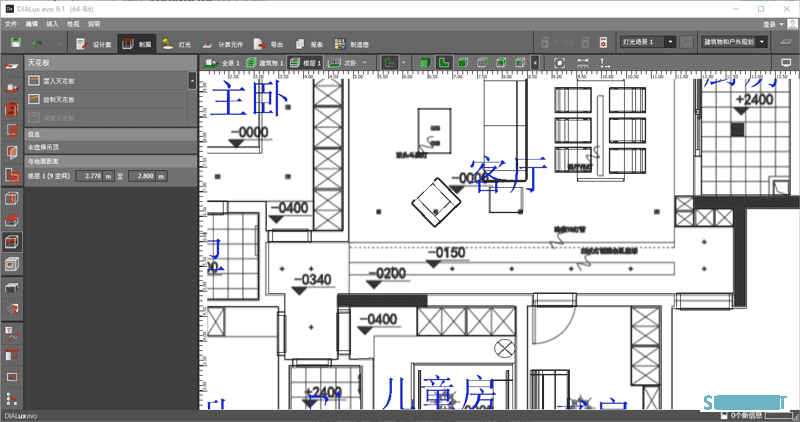Open the 建筑物和户外规划 planning dropdown
The width and height of the screenshot is (800, 422).
click(x=734, y=42)
